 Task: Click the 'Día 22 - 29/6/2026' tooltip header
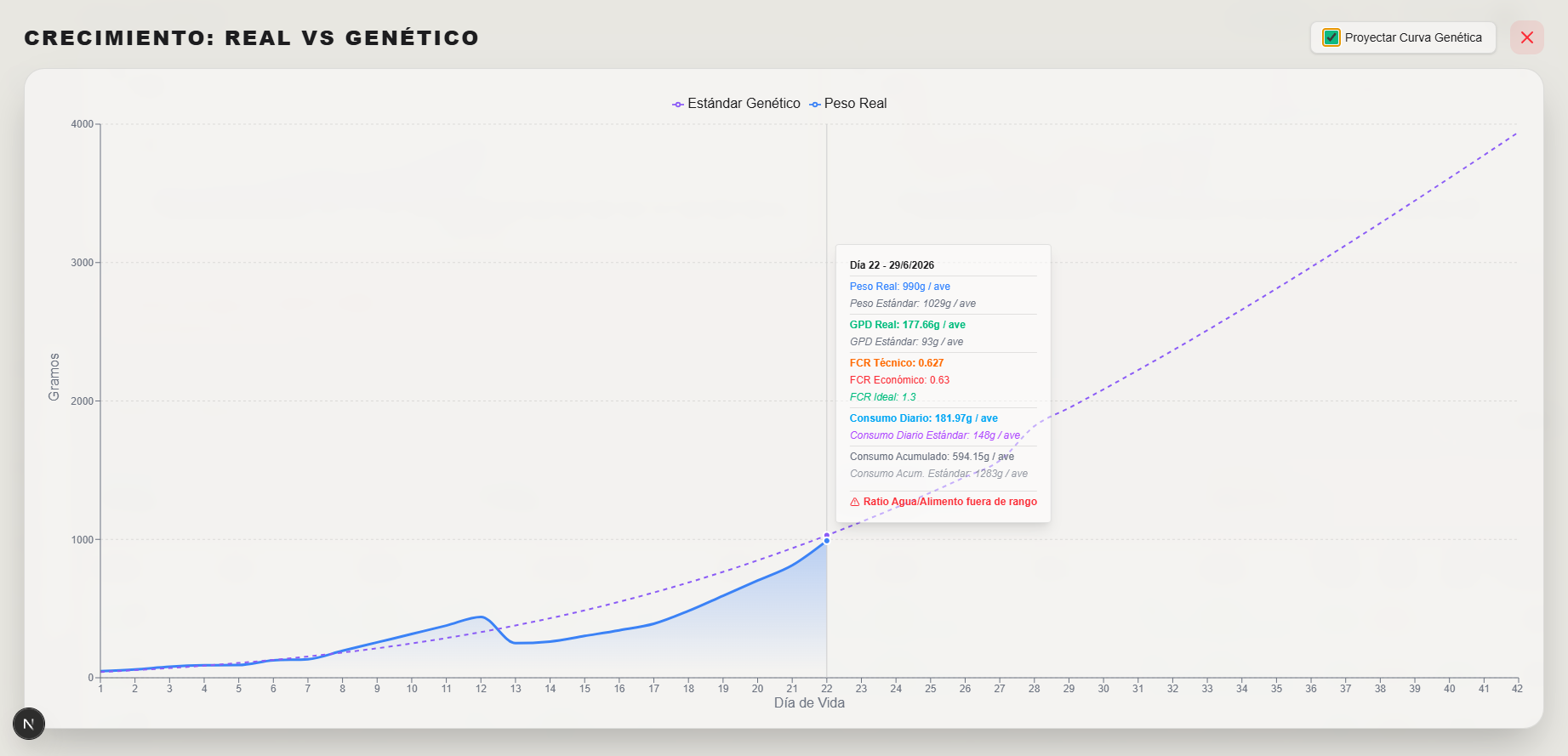coord(892,265)
